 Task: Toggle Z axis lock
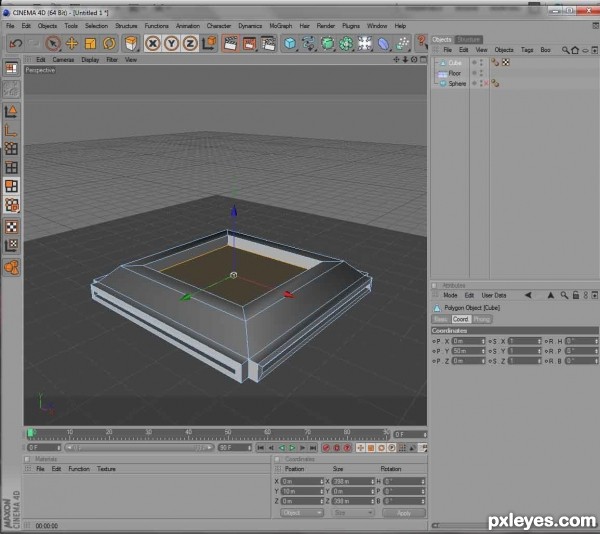pos(190,43)
